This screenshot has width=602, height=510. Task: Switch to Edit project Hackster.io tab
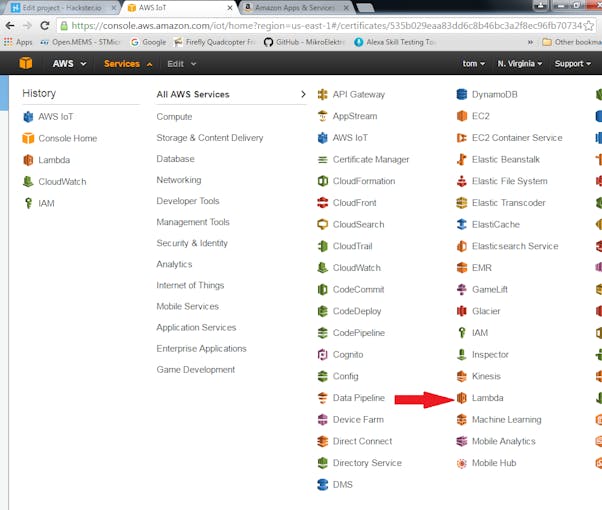(x=64, y=8)
